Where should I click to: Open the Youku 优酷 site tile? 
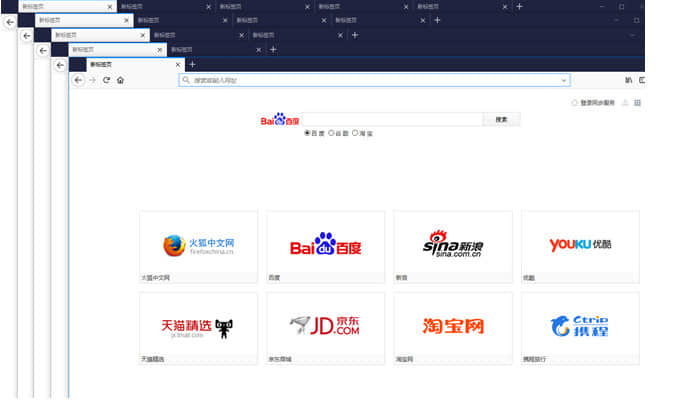click(x=580, y=246)
